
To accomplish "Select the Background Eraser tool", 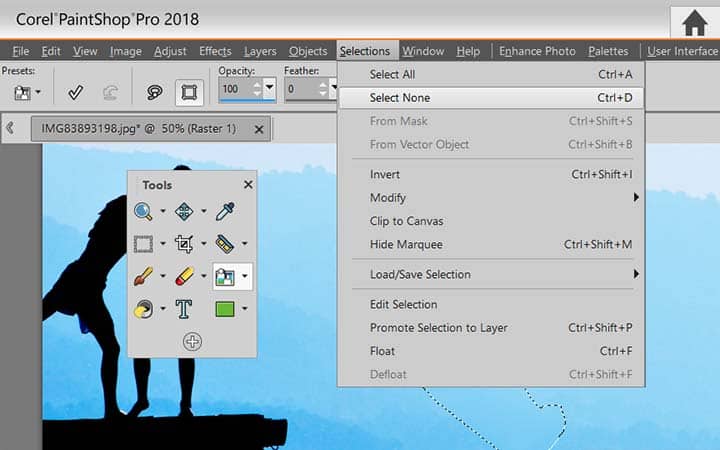I will [225, 276].
